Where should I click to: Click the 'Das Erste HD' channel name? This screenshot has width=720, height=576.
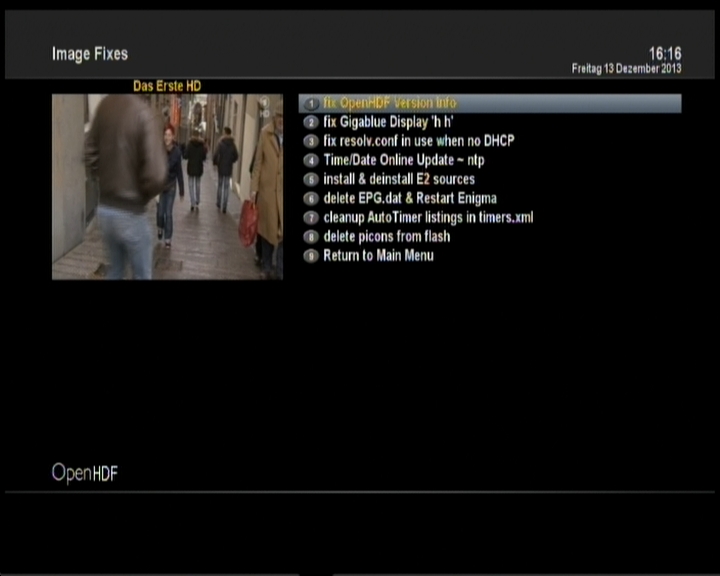[x=167, y=87]
